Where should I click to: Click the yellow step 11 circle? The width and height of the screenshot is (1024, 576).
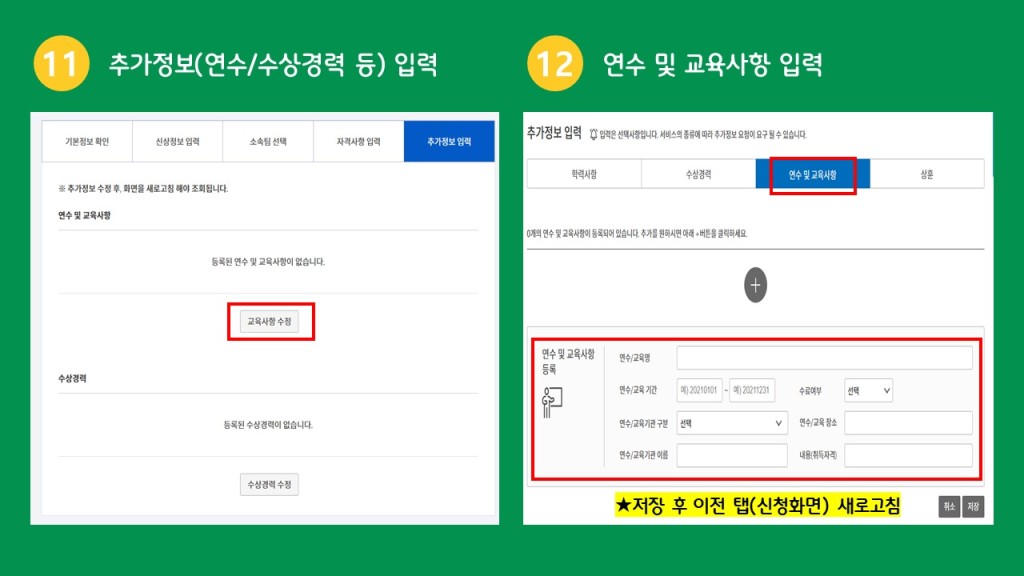pyautogui.click(x=61, y=65)
